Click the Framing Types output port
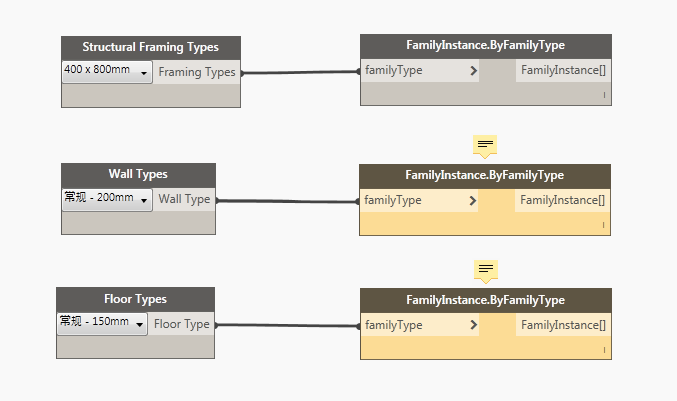 (196, 72)
